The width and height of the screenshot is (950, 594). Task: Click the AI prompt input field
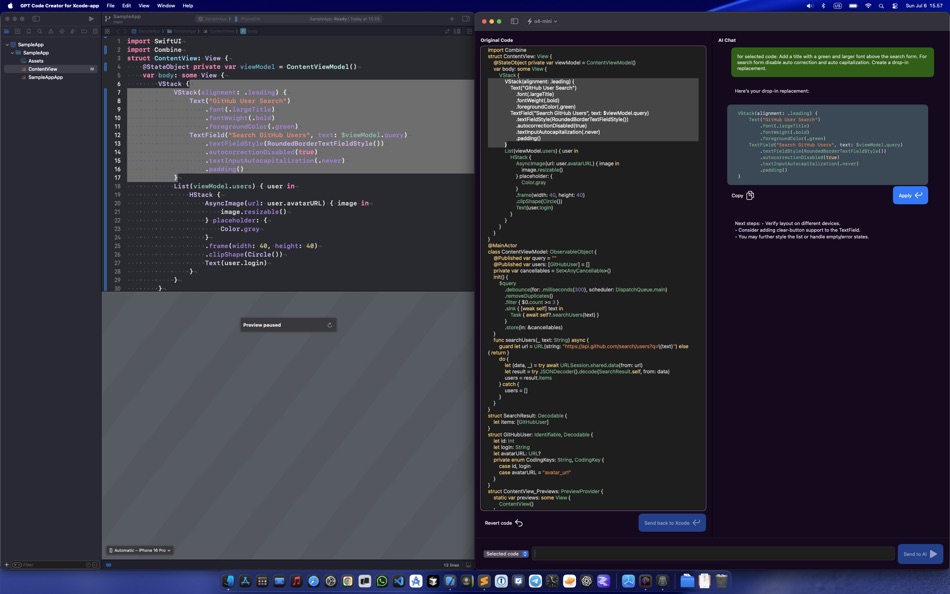point(713,553)
